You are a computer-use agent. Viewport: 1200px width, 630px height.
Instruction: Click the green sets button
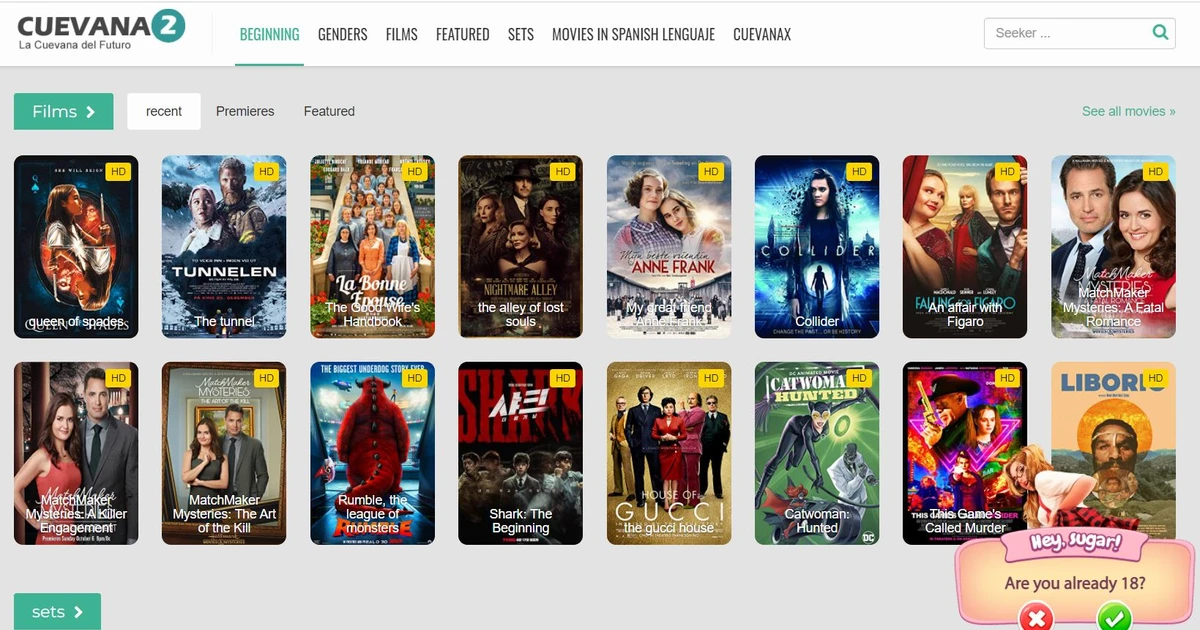(57, 612)
